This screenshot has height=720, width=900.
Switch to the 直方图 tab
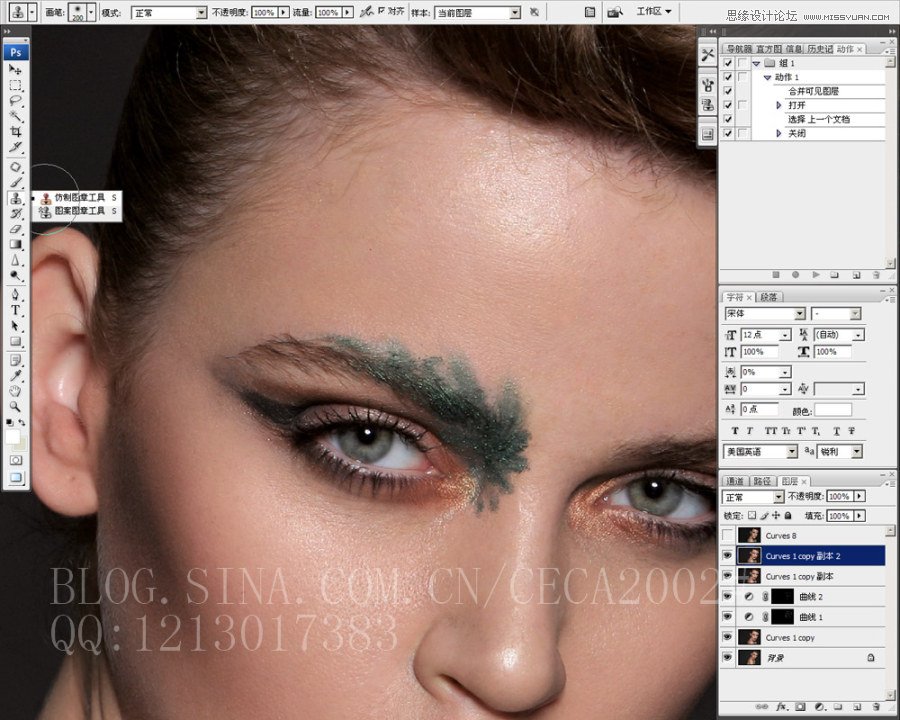769,49
